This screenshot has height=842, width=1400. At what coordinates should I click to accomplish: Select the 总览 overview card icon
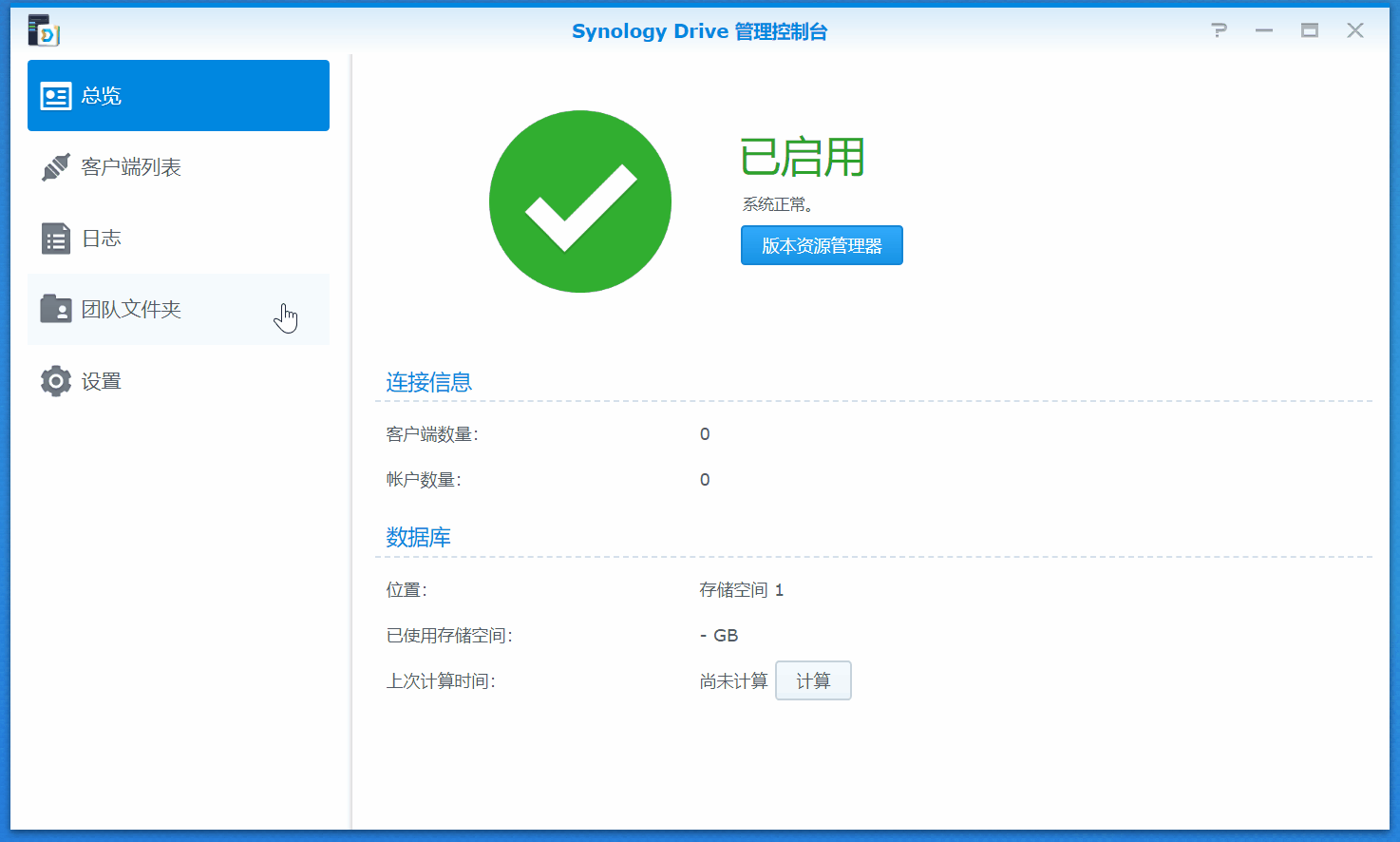pyautogui.click(x=55, y=95)
